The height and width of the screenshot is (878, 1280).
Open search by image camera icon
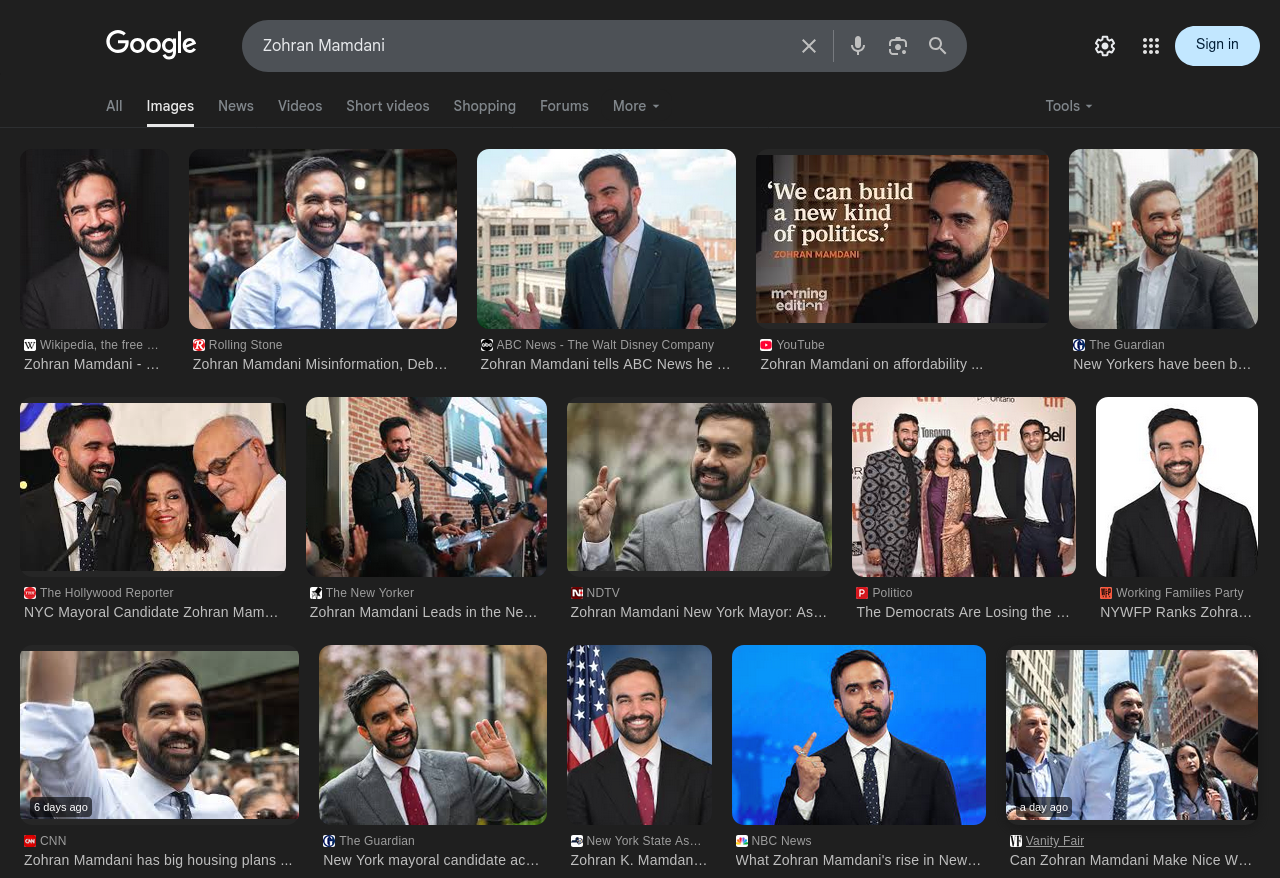pos(898,46)
